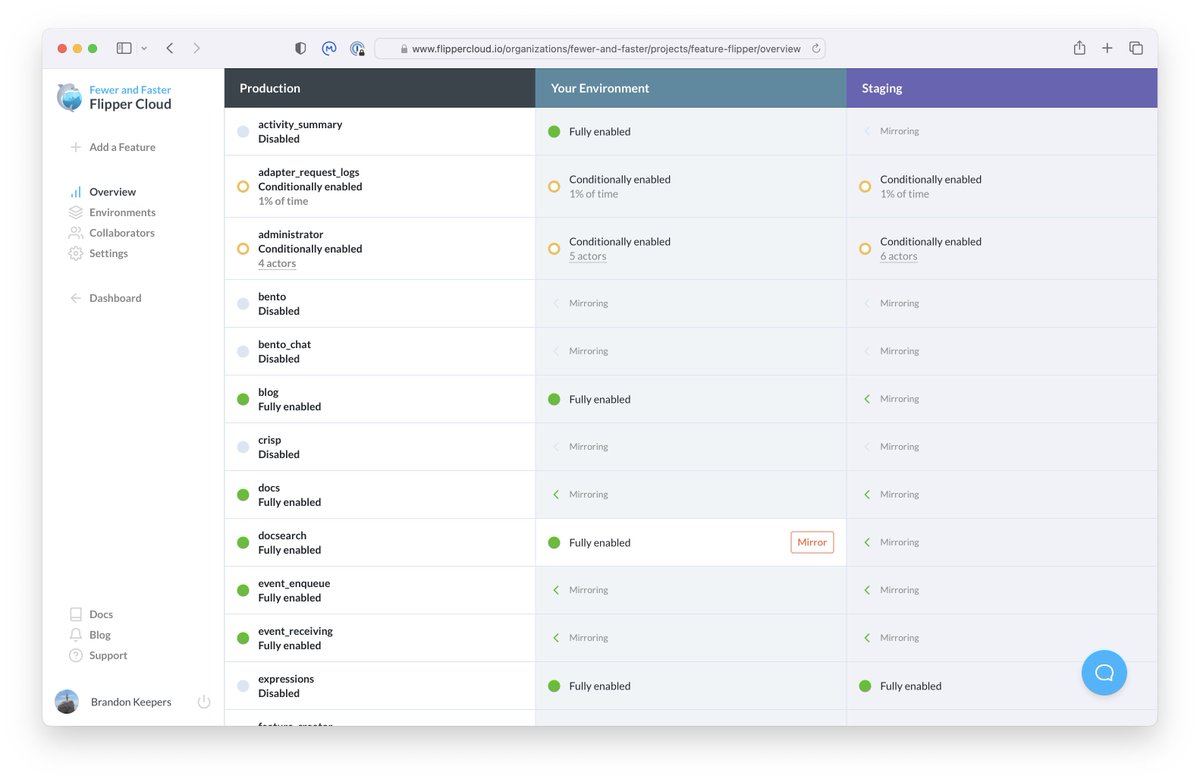Select Settings in sidebar
The image size is (1200, 782).
click(108, 253)
